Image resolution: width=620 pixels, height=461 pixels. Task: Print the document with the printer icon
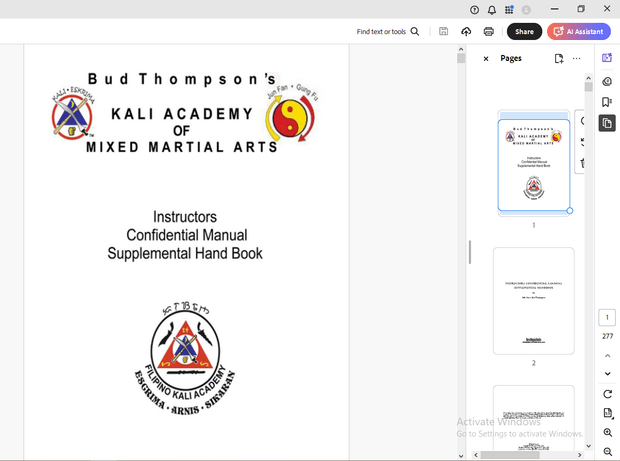click(x=489, y=31)
